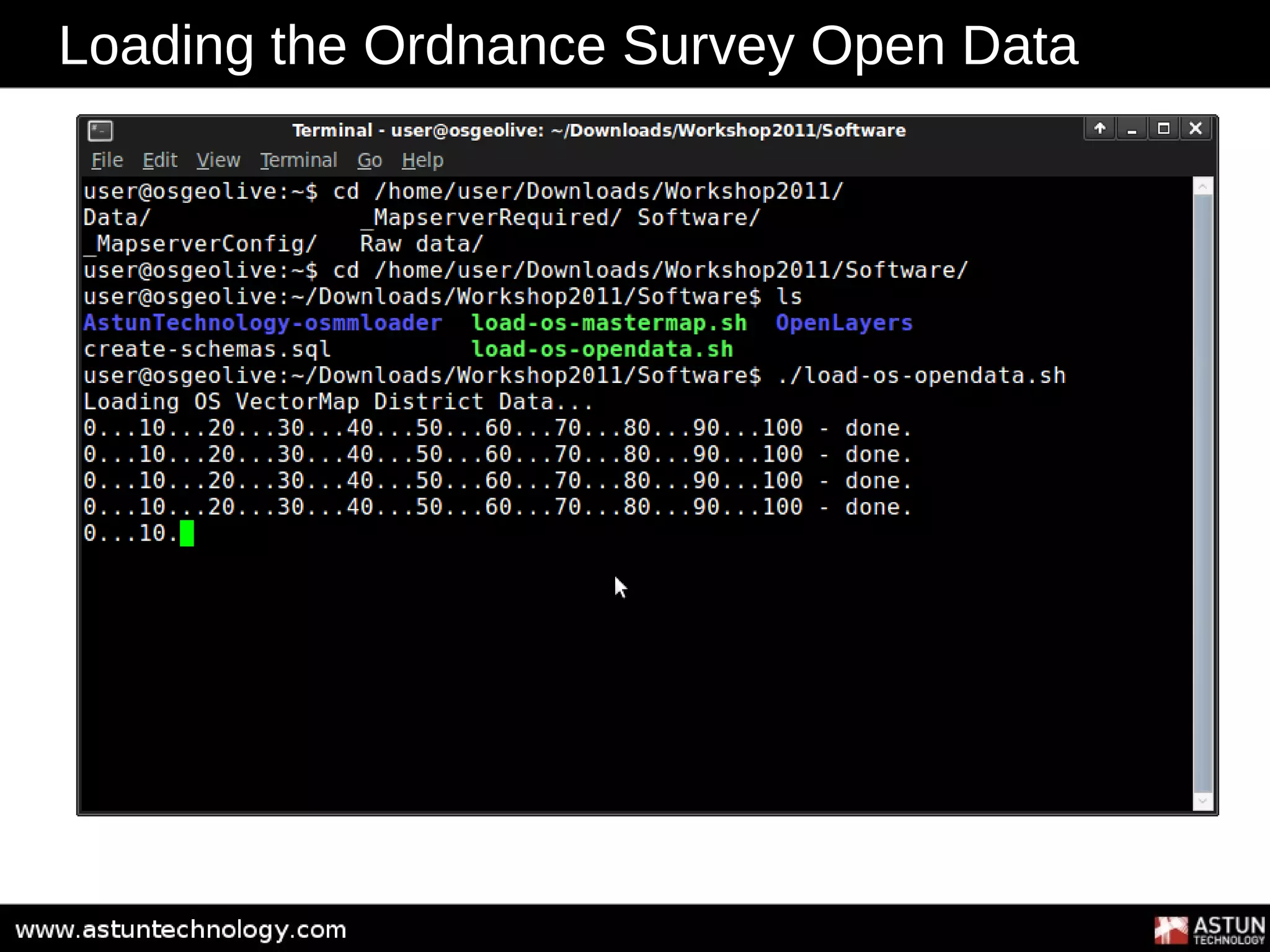1270x952 pixels.
Task: Click the ./load-os-opendata.sh command text
Action: (921, 376)
